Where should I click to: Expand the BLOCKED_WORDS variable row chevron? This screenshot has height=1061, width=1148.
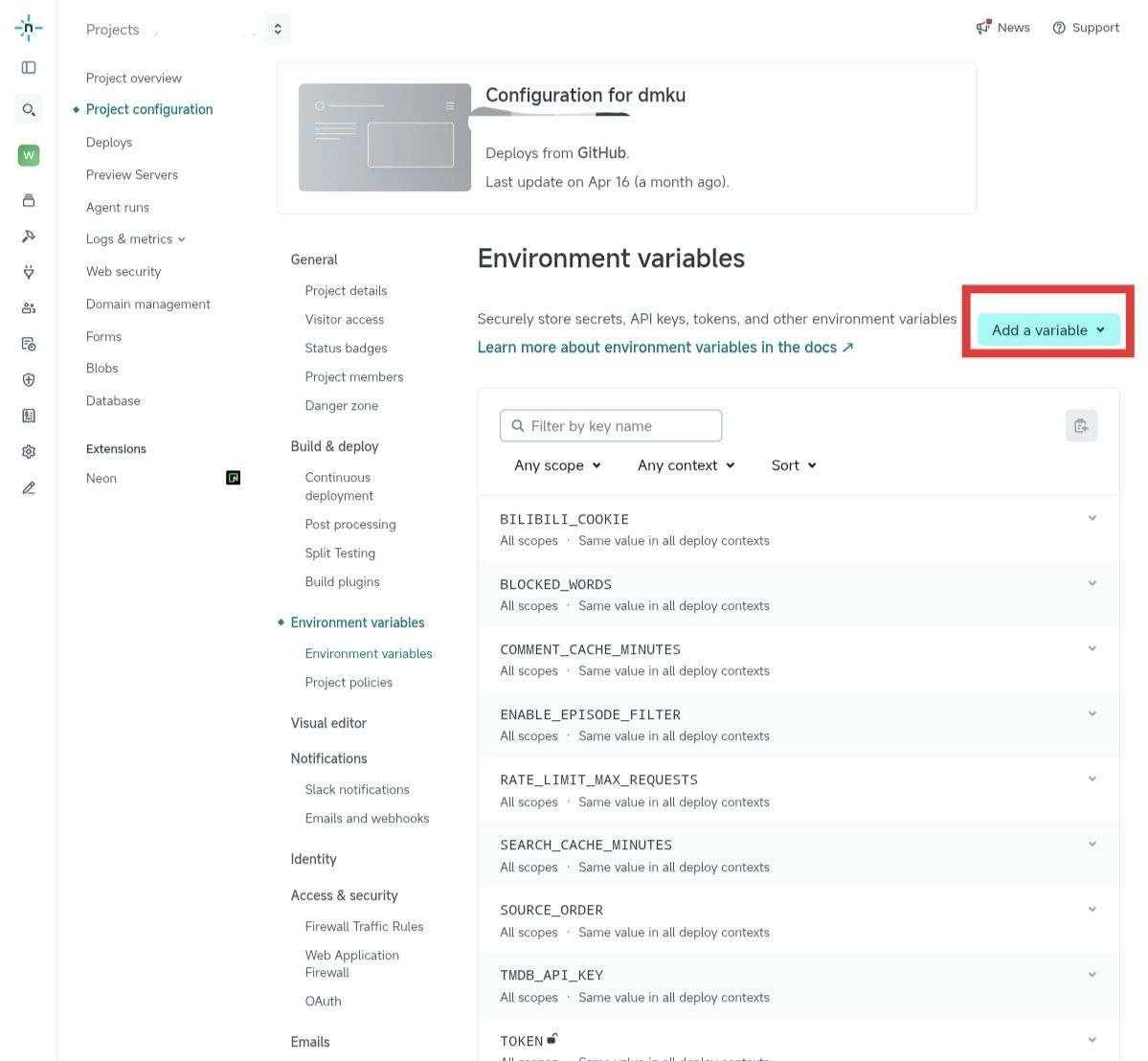(x=1092, y=583)
